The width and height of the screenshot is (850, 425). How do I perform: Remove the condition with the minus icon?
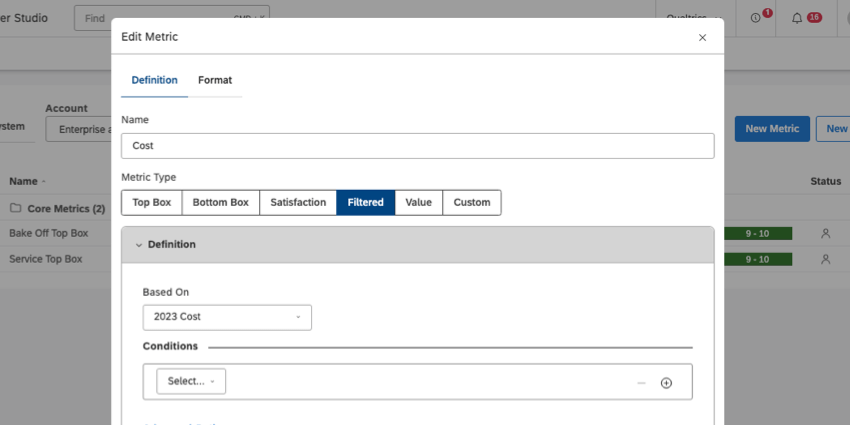[x=641, y=383]
